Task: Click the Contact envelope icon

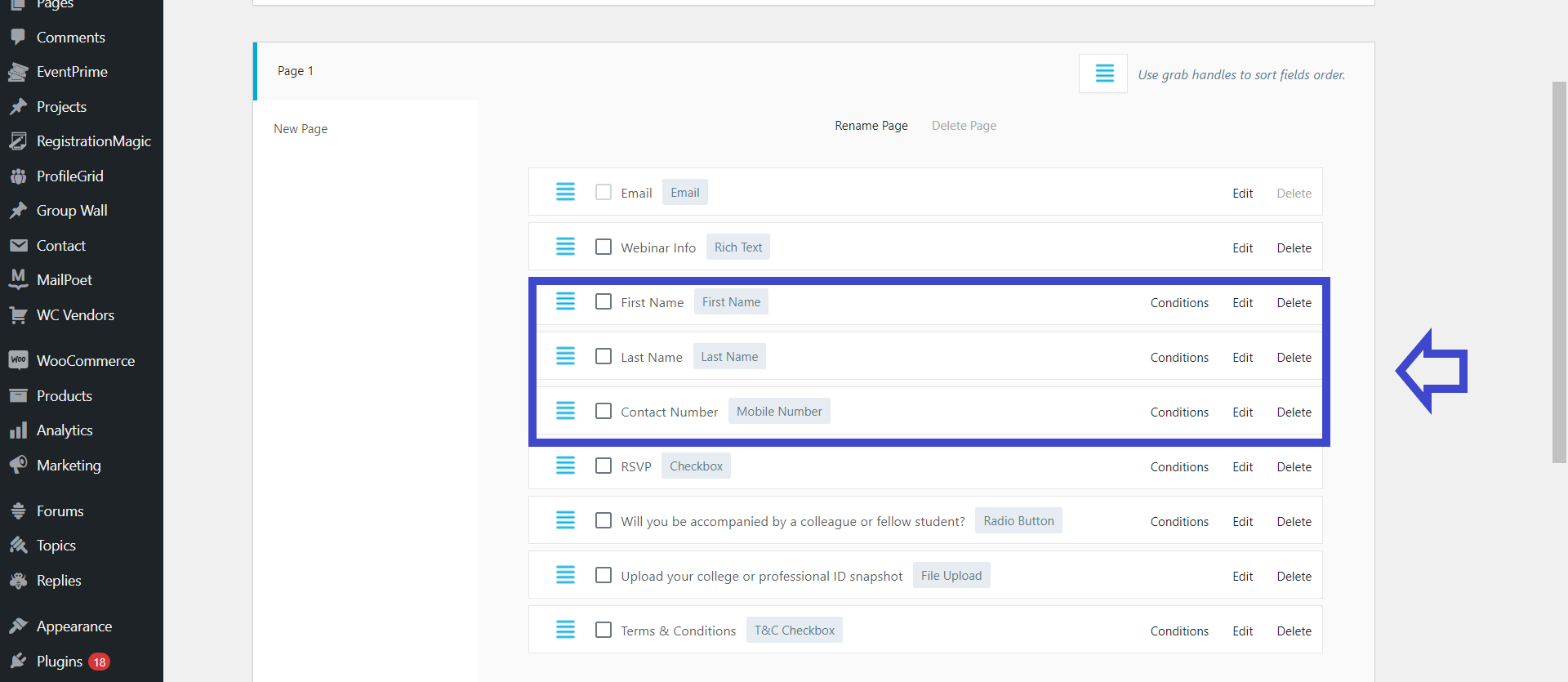Action: [18, 246]
